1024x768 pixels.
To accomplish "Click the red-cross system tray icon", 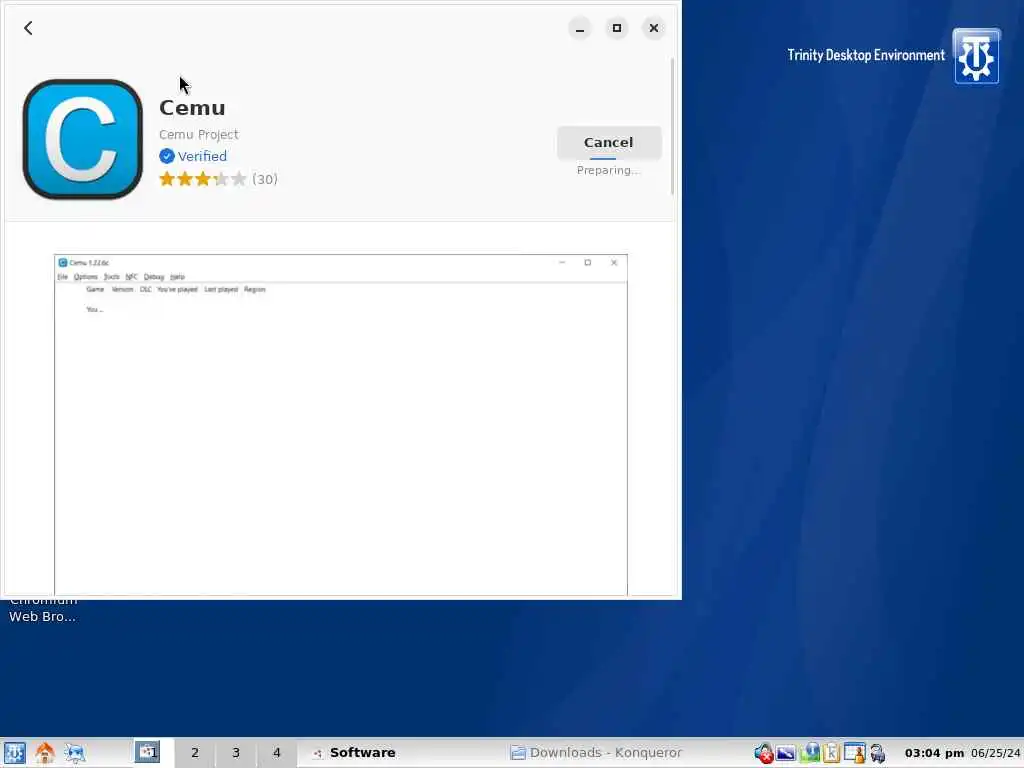I will click(763, 753).
